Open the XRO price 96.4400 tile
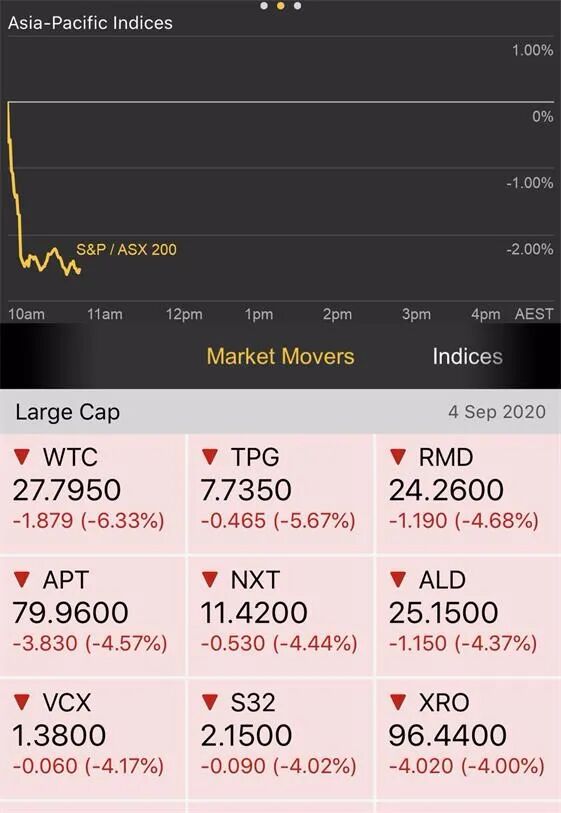Screen dimensions: 561x813 coord(469,739)
